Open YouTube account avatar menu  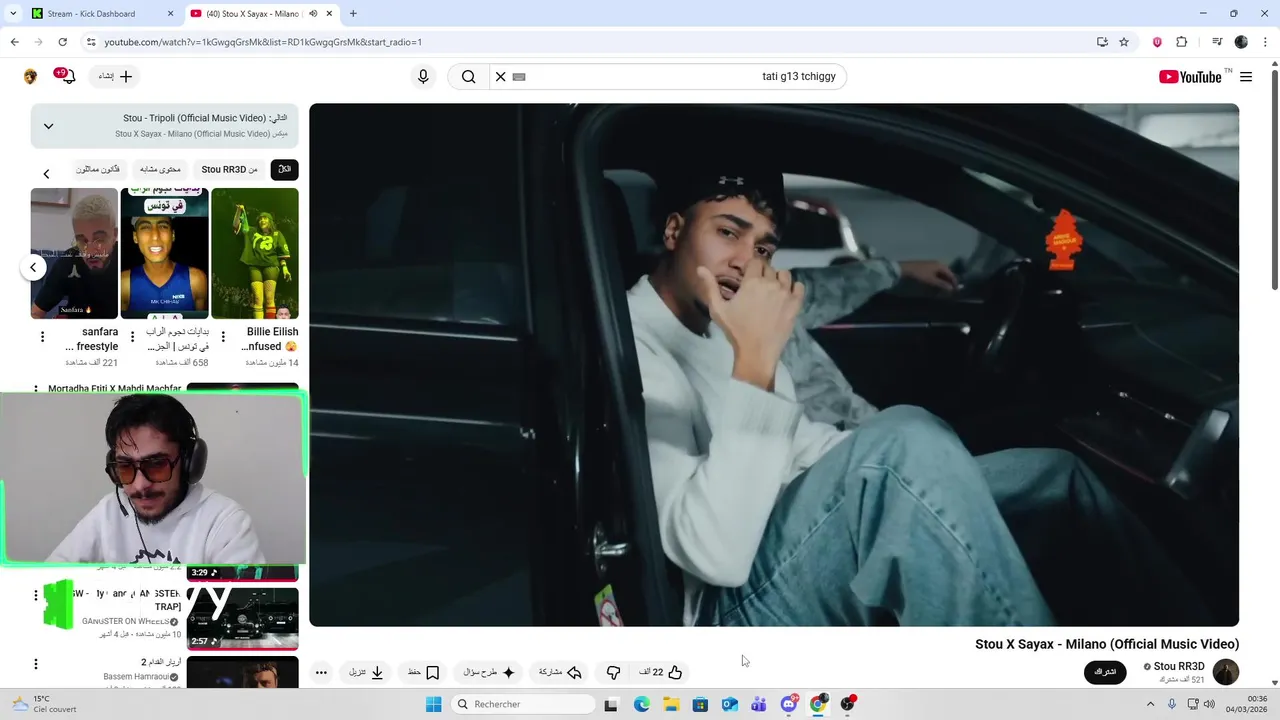point(30,77)
